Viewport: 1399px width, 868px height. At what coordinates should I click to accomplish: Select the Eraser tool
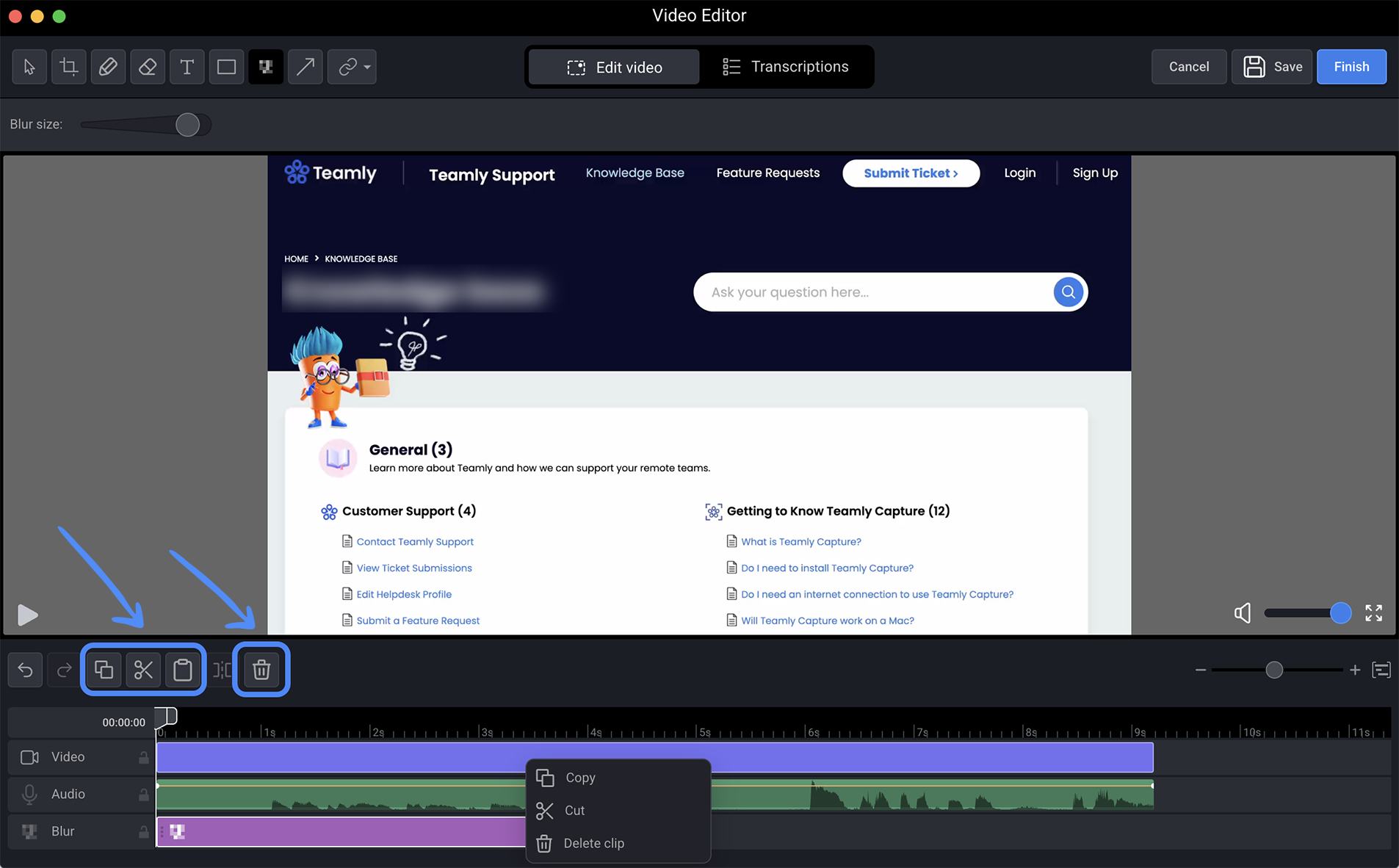pos(148,67)
